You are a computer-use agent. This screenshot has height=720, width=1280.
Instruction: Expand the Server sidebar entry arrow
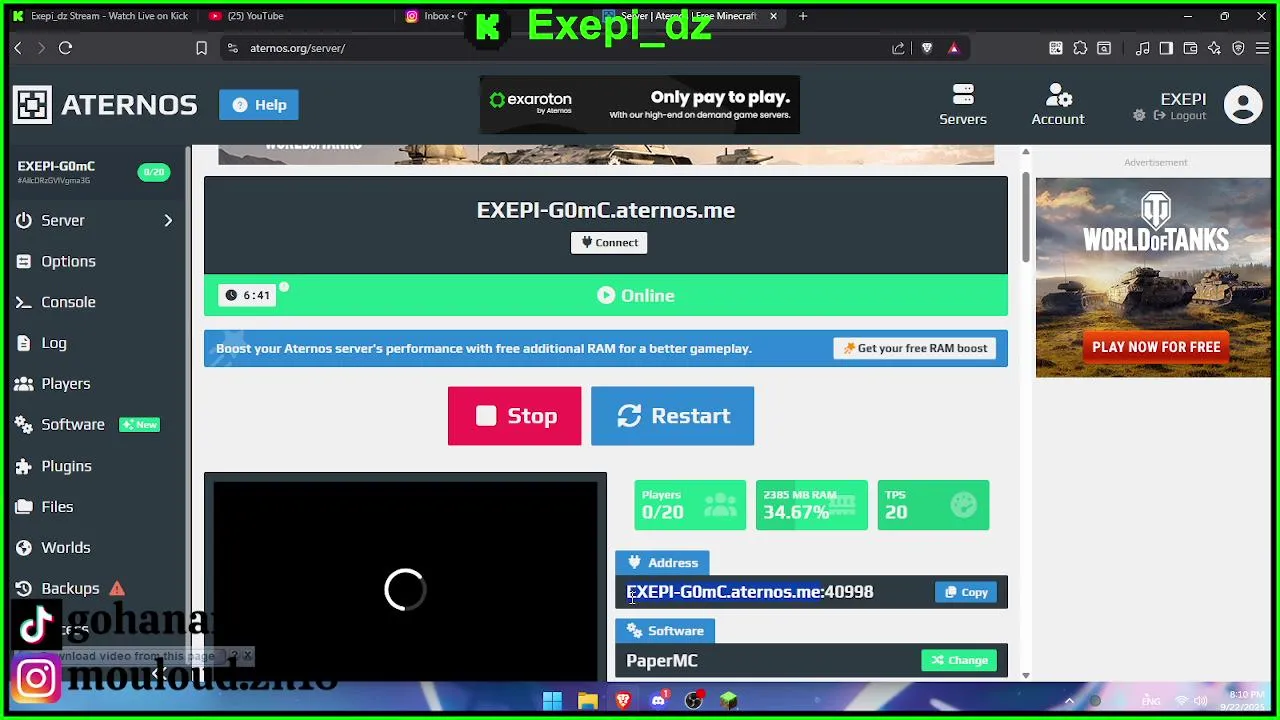168,220
